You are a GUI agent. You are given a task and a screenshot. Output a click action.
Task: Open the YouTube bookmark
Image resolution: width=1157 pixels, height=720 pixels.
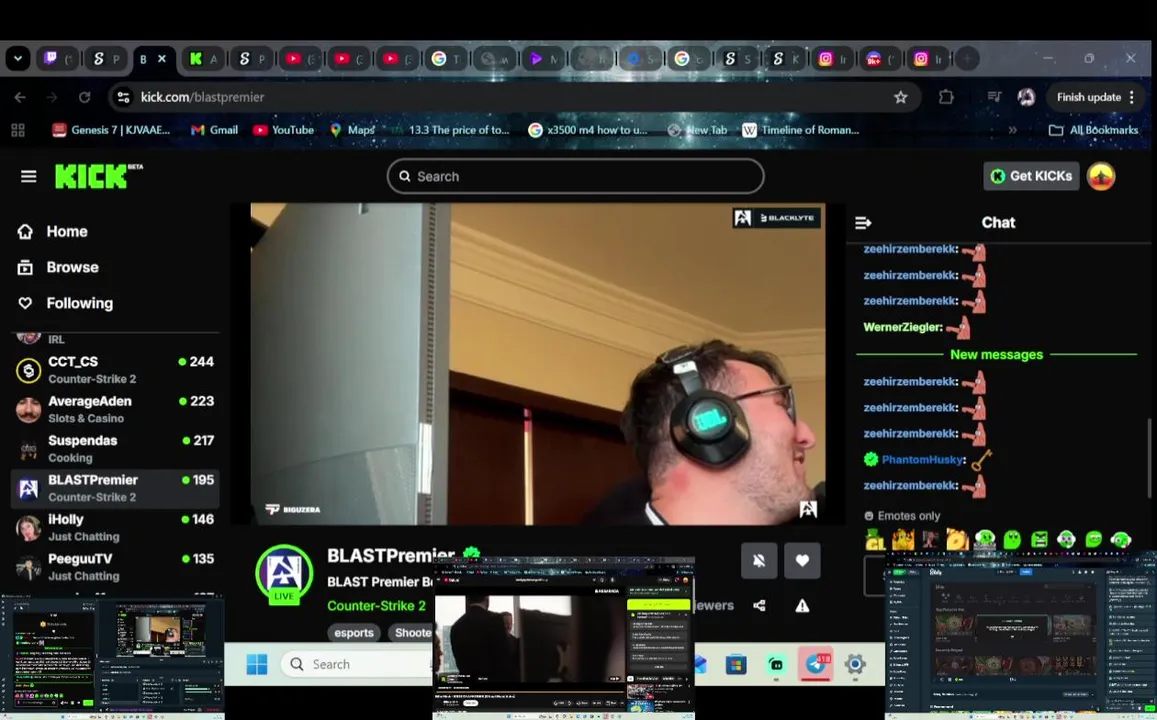[x=283, y=130]
